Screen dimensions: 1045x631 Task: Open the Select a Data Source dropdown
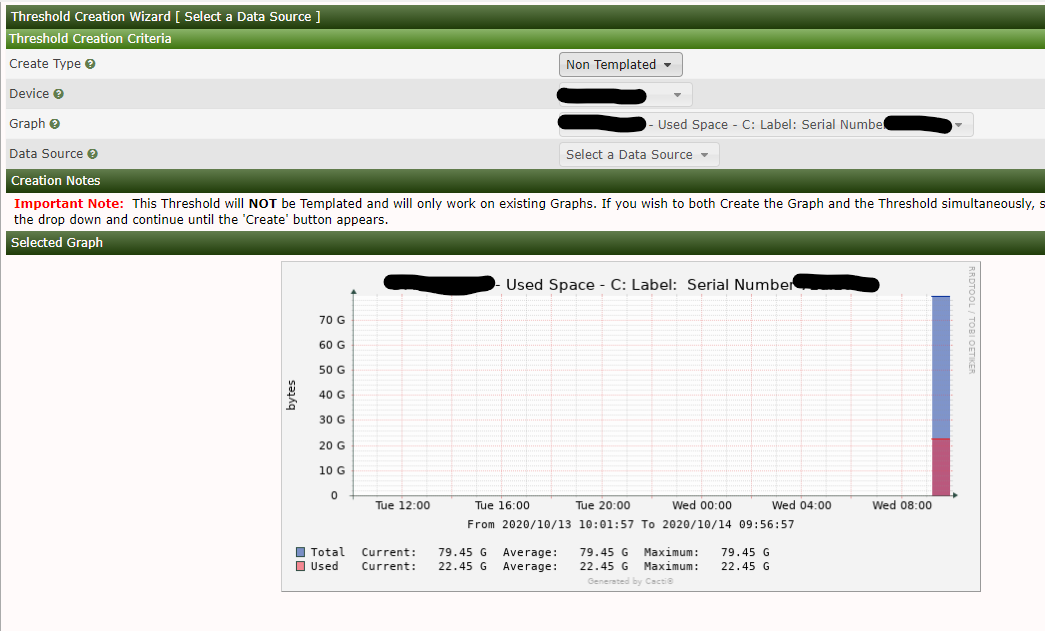[x=638, y=155]
